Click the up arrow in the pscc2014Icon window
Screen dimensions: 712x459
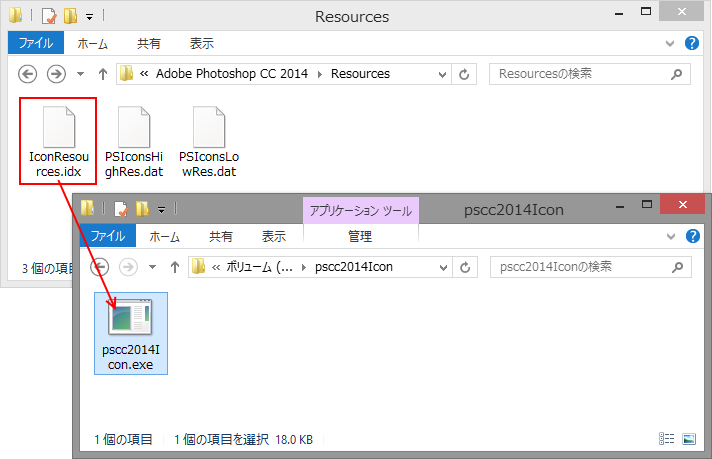pos(173,267)
